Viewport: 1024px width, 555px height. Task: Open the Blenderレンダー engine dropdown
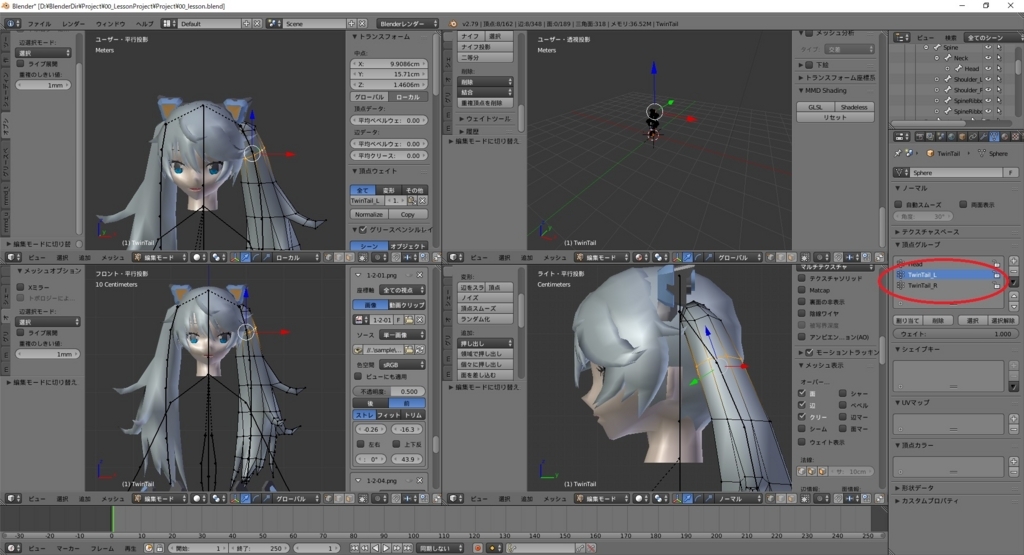[x=408, y=24]
